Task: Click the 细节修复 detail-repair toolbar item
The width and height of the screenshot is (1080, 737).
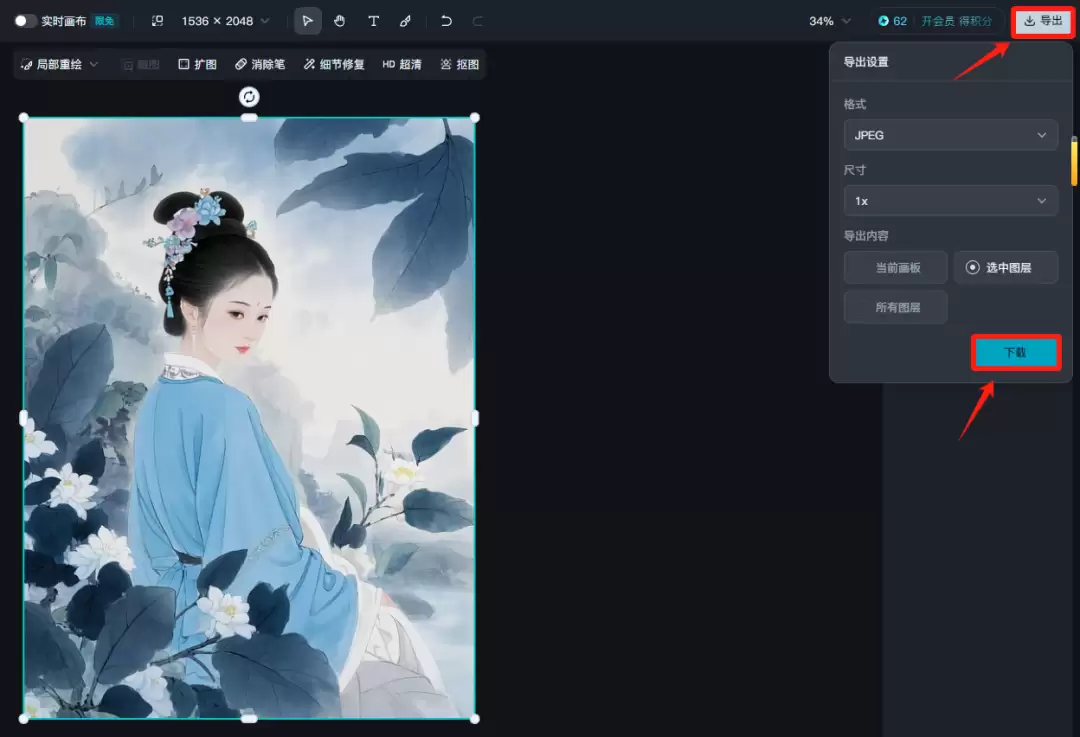Action: tap(333, 63)
